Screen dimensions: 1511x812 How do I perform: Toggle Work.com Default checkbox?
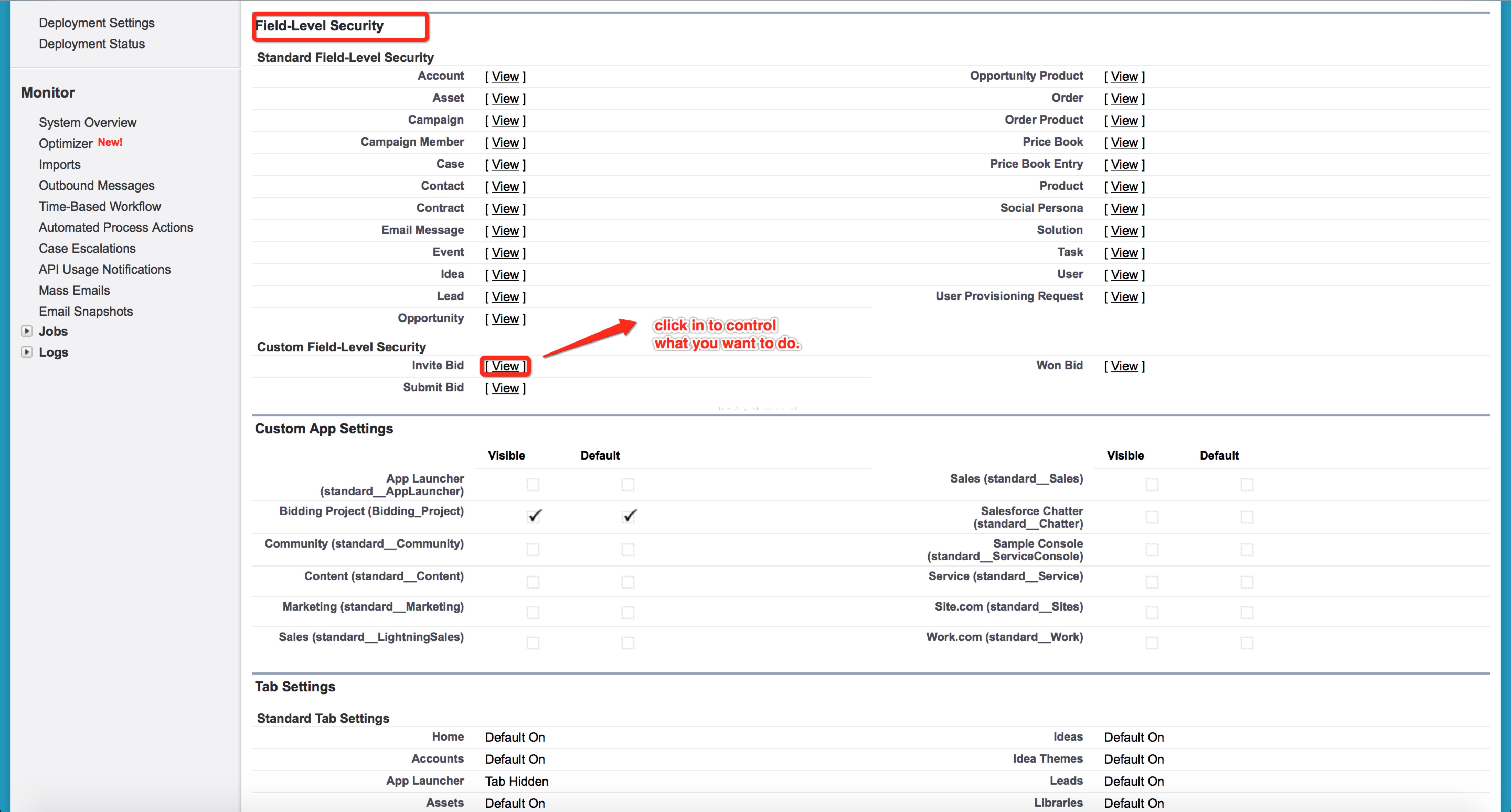click(x=1247, y=643)
